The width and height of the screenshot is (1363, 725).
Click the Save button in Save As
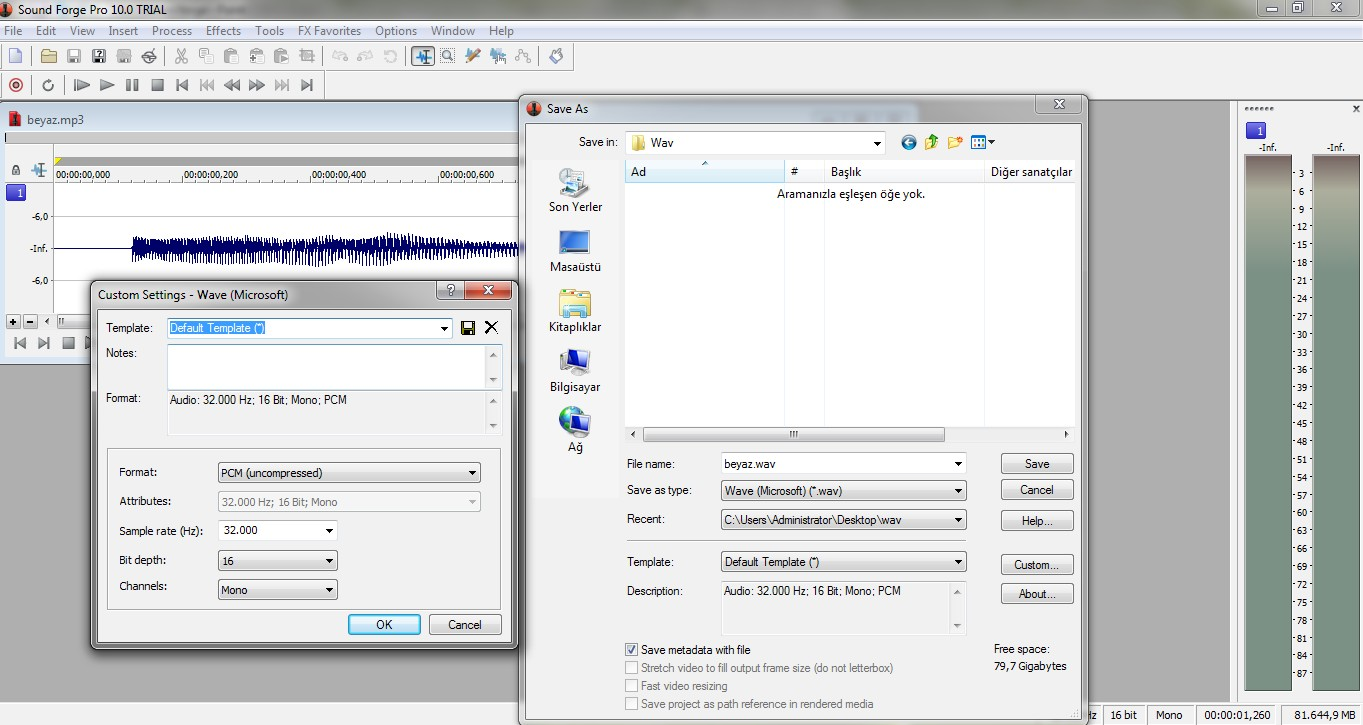coord(1037,464)
